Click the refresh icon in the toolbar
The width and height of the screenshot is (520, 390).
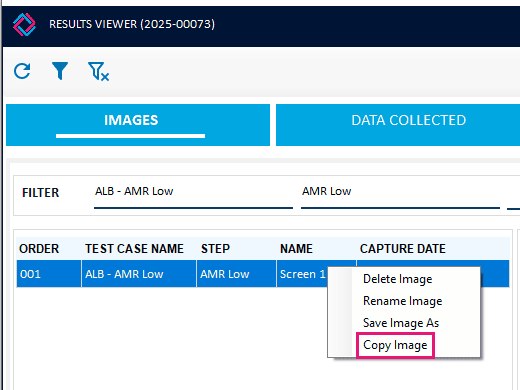point(22,71)
